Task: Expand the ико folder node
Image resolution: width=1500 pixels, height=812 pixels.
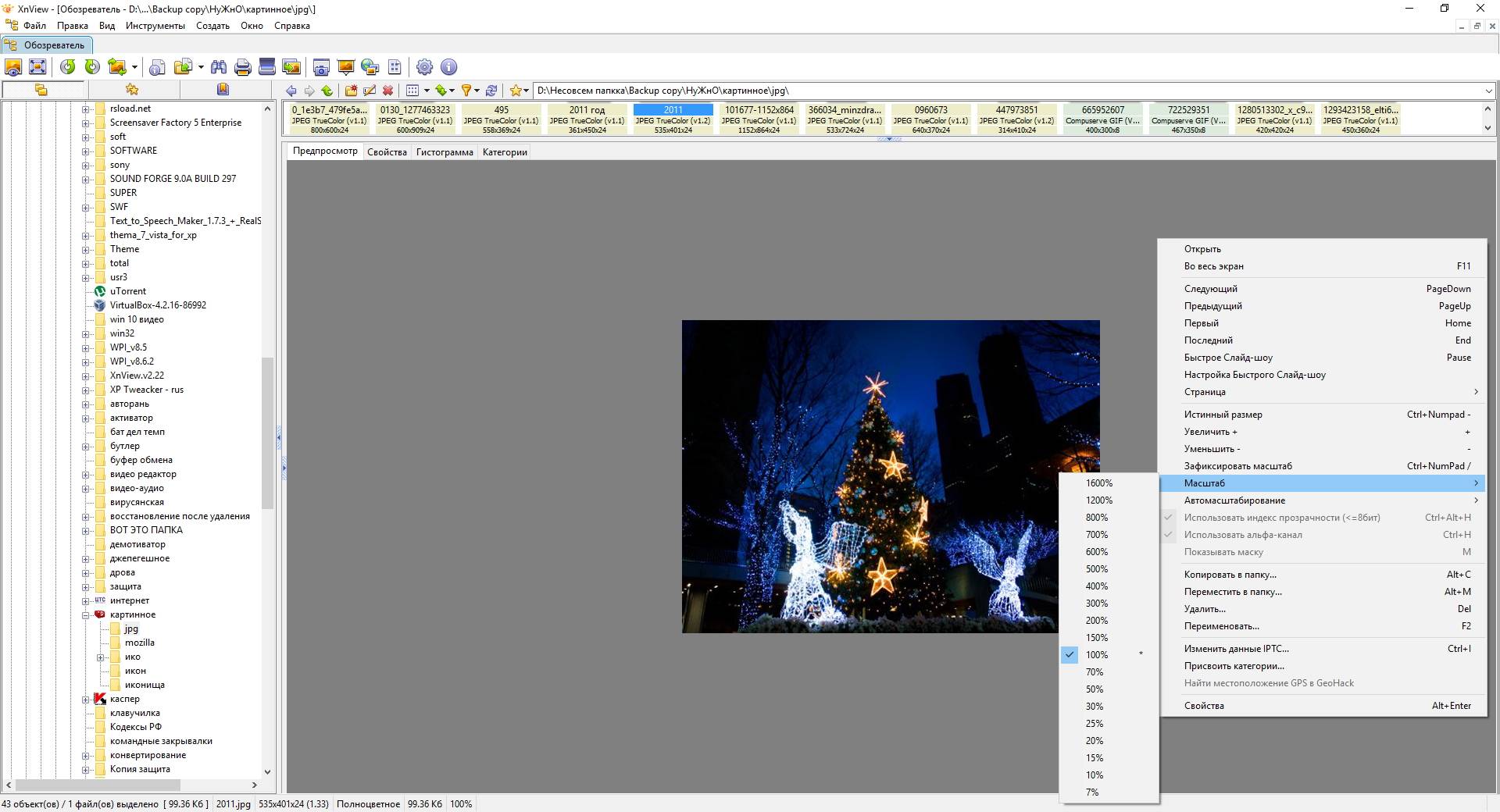Action: point(101,657)
